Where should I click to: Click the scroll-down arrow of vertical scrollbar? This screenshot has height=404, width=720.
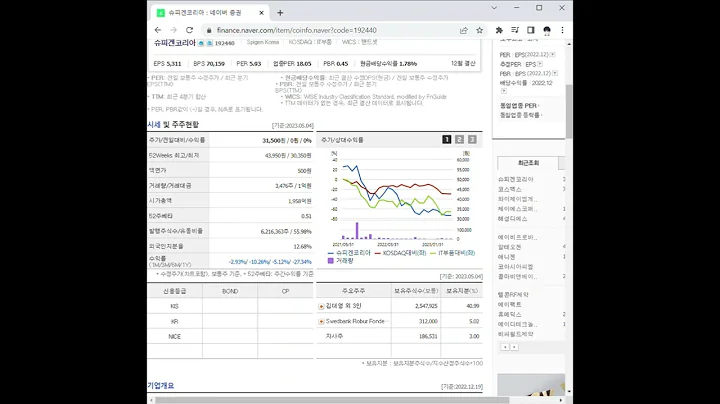[x=569, y=392]
